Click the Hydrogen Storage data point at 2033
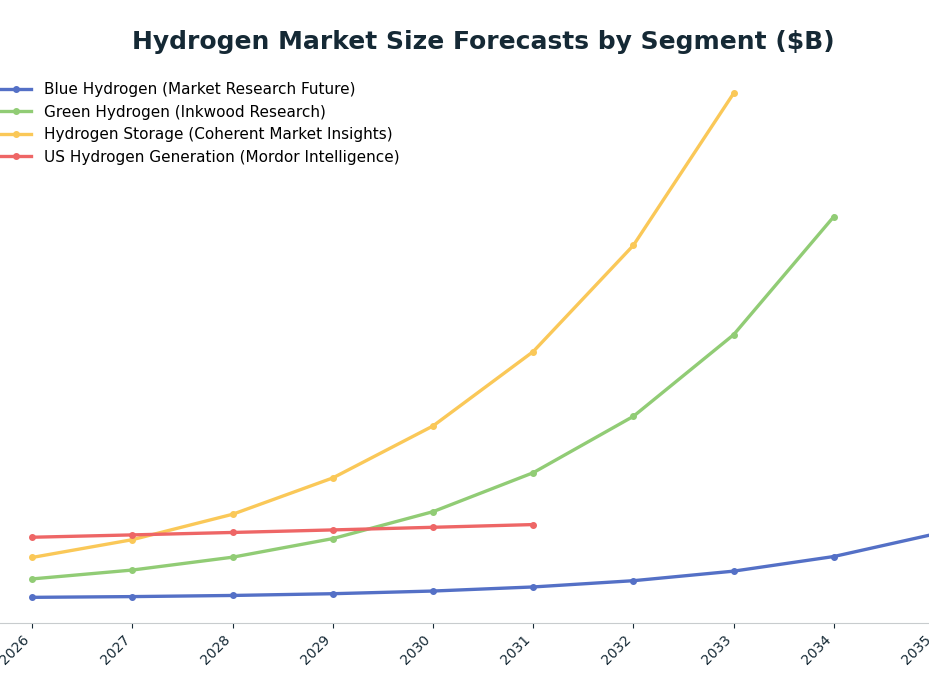 [734, 94]
